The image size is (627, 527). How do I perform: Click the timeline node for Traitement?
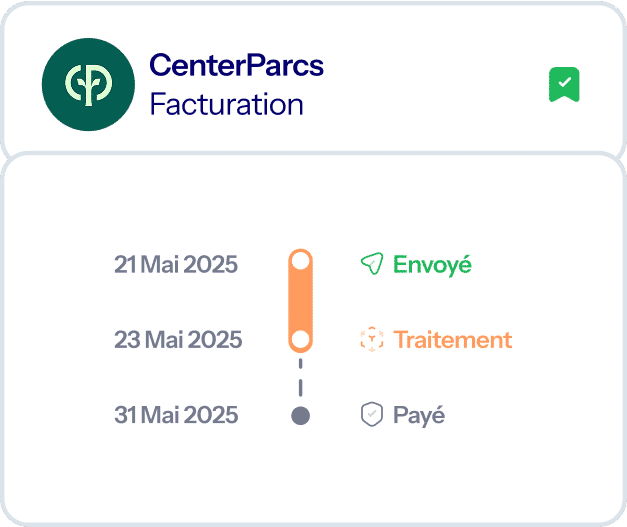tap(300, 339)
